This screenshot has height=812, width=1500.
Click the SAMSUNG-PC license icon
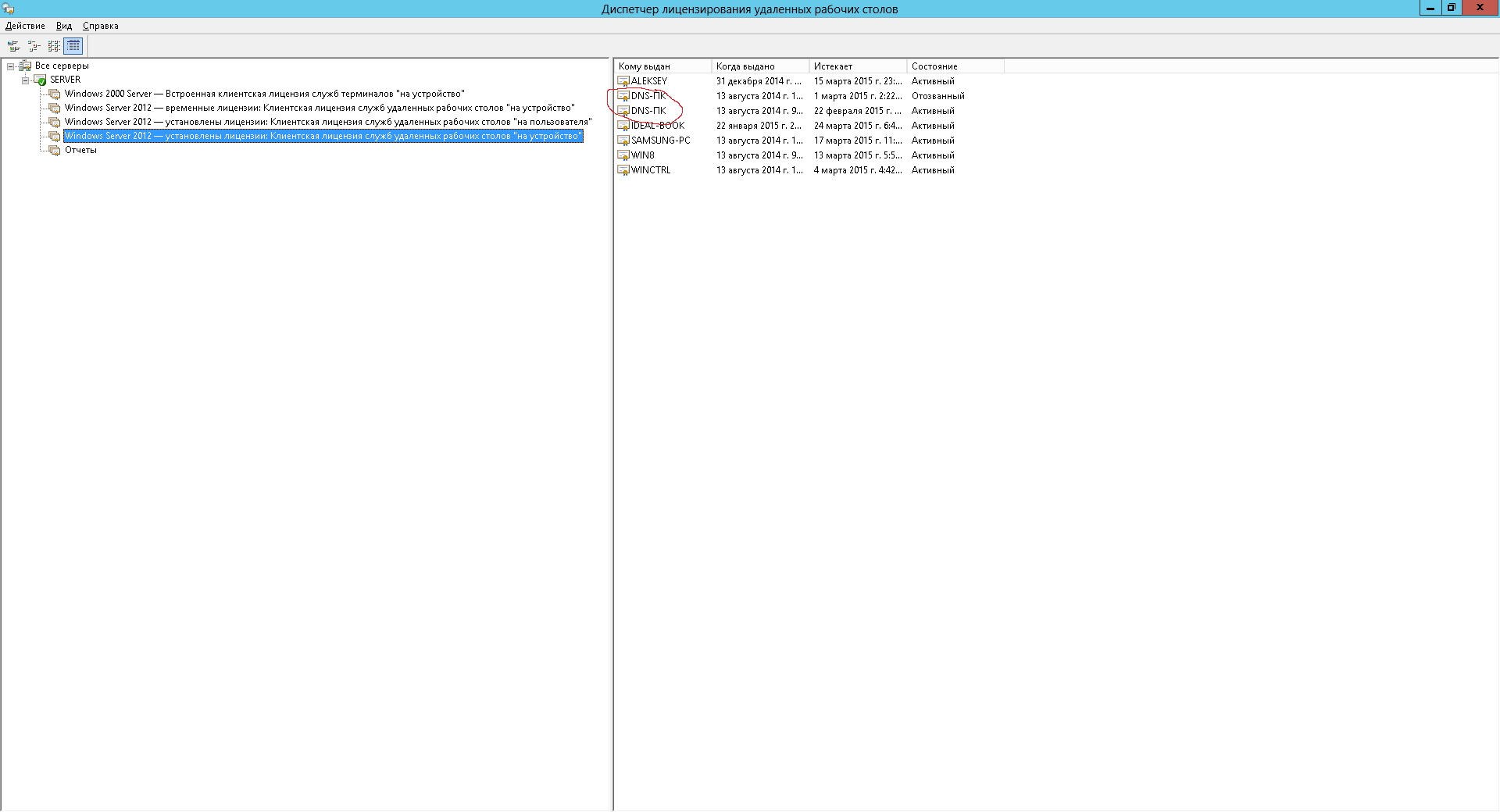(x=623, y=141)
